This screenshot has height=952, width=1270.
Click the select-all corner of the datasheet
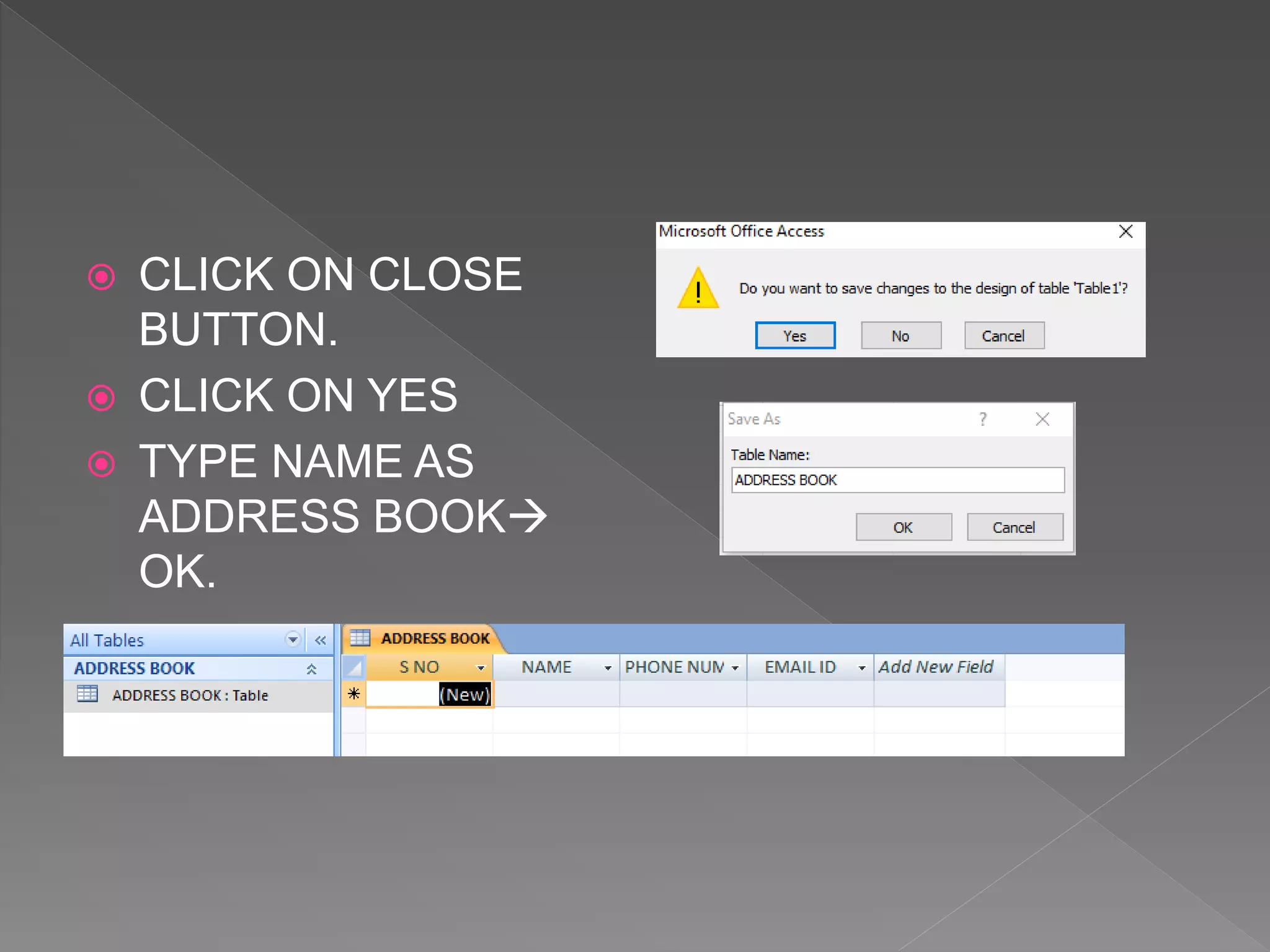click(x=353, y=668)
